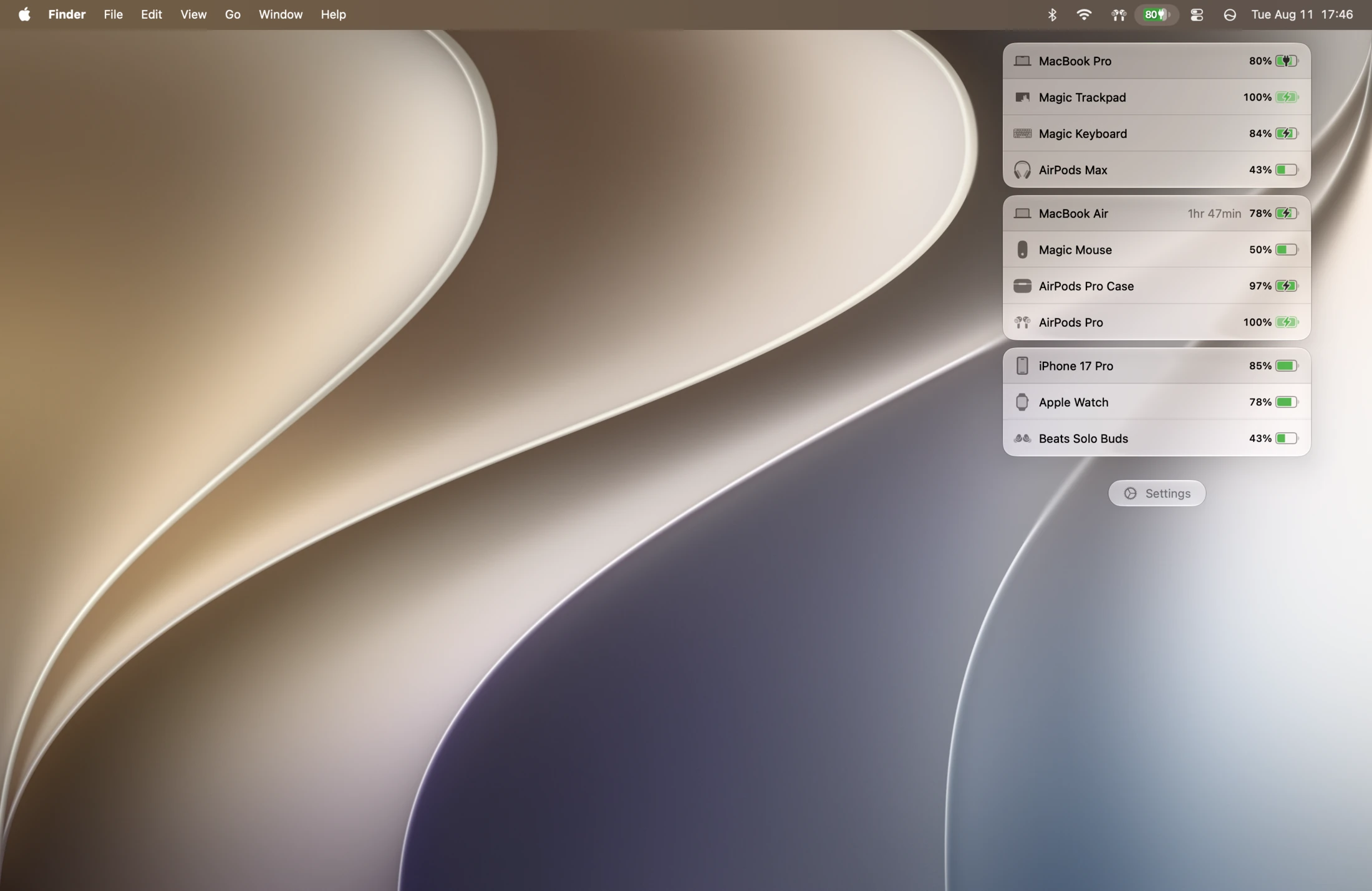Open the View menu
1372x891 pixels.
193,14
